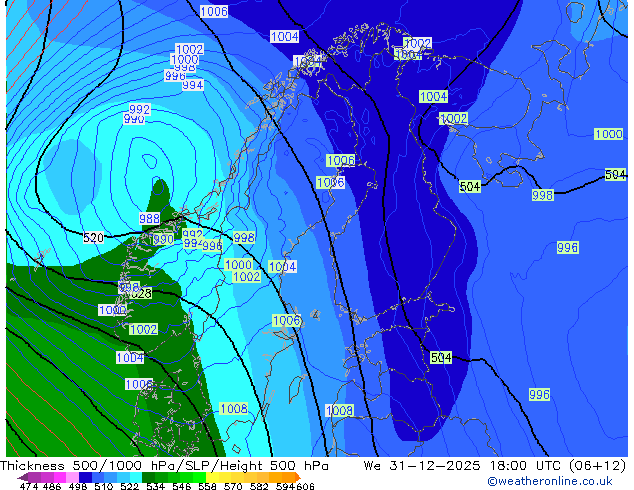
Task: Pick the cyan legend swatch above 522
Action: [136, 477]
